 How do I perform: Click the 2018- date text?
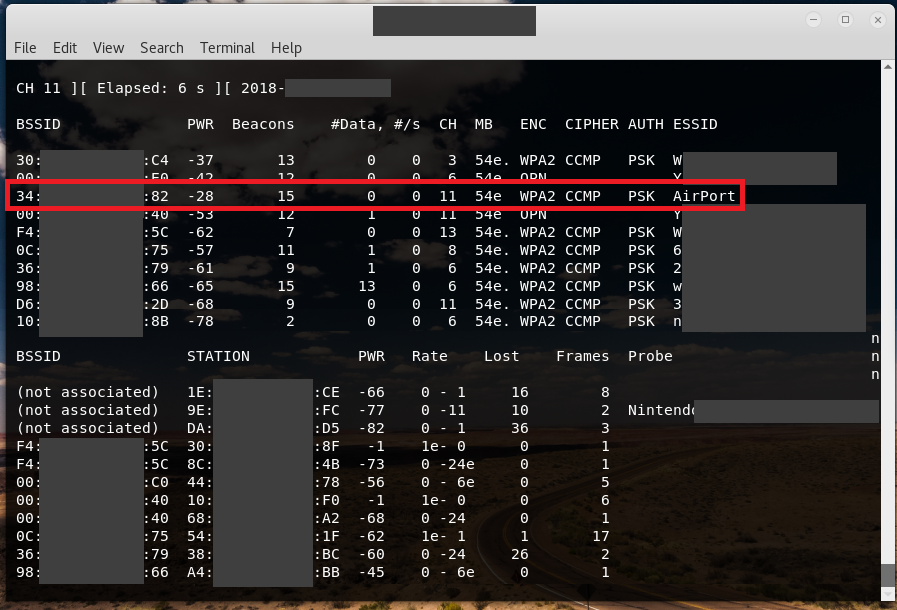click(263, 88)
